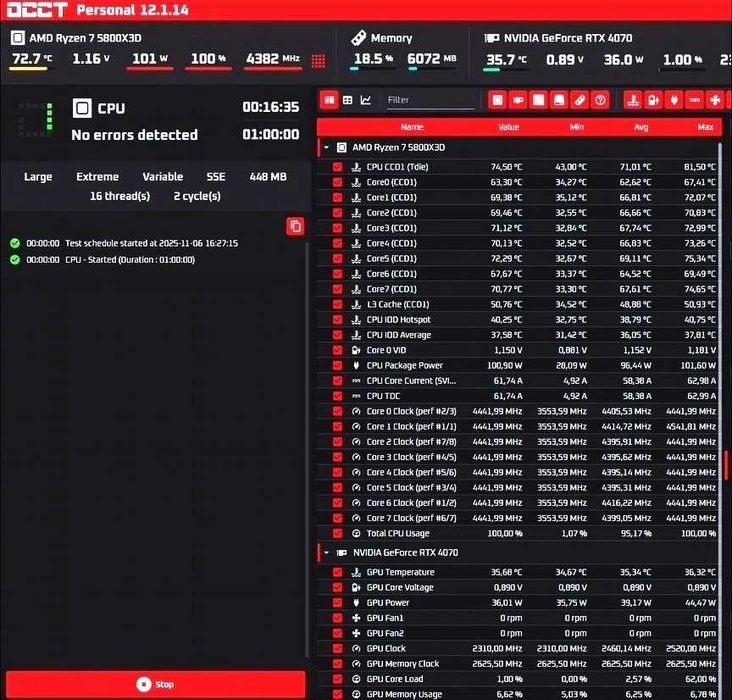732x700 pixels.
Task: Click the green status icon for CPU - Started
Action: (15, 259)
